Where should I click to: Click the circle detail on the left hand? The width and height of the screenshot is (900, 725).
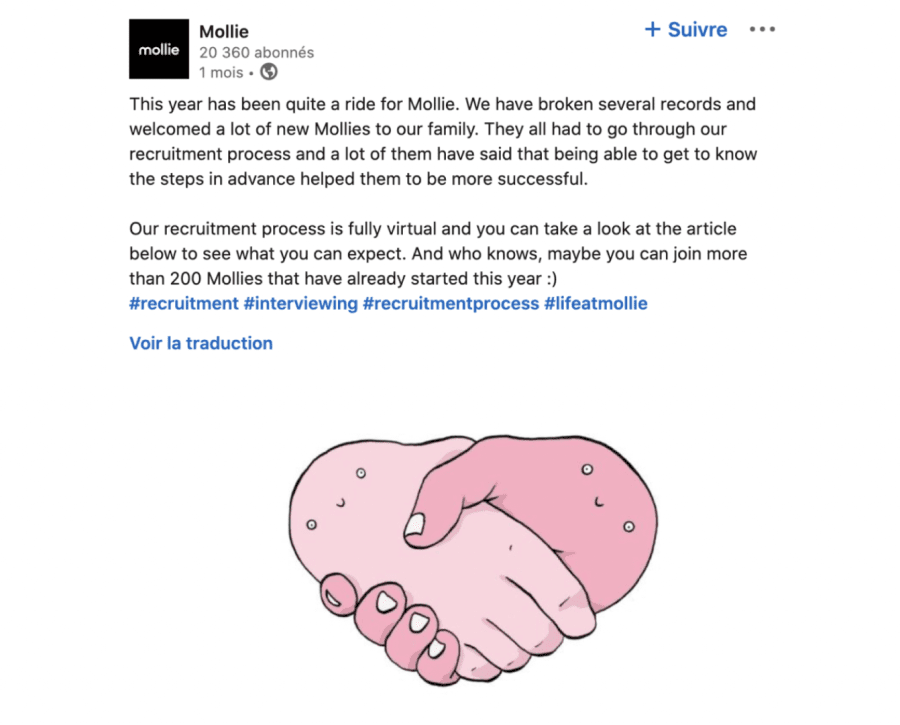(359, 471)
